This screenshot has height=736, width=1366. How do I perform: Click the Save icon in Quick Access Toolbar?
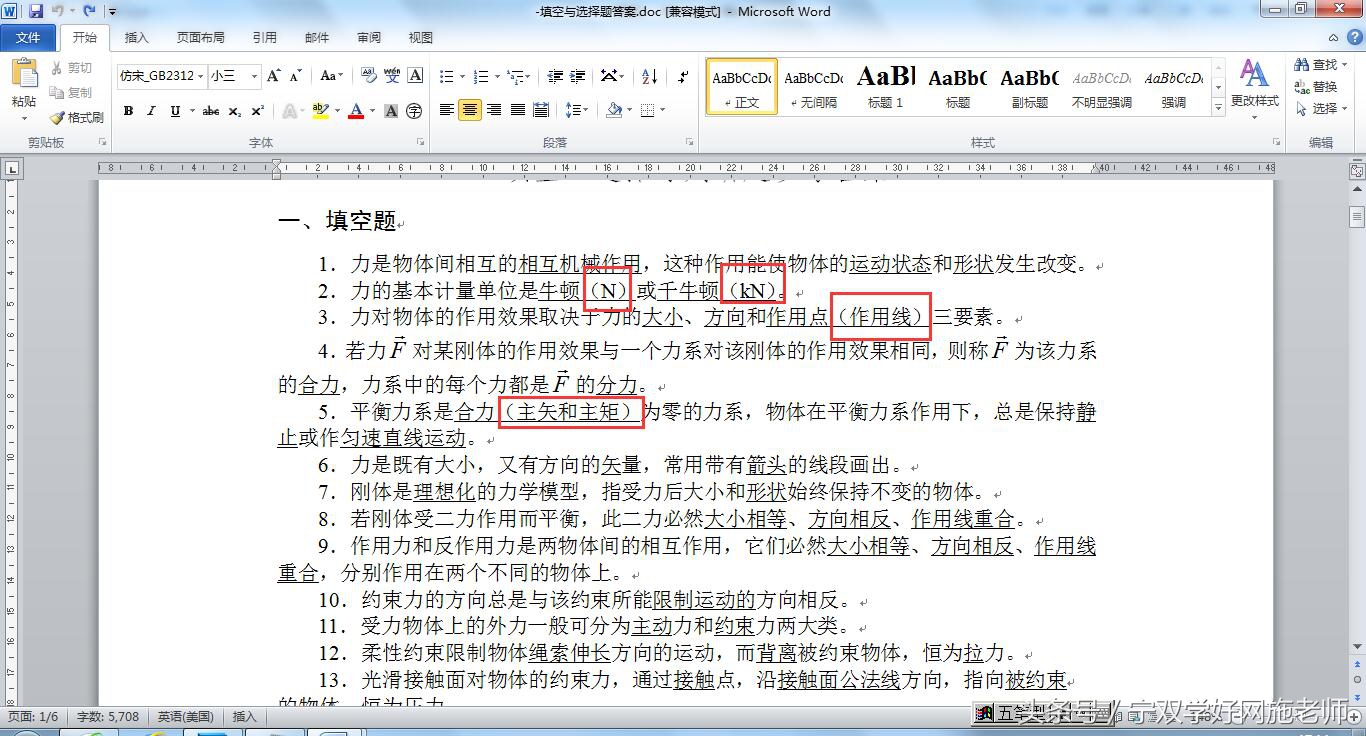[x=36, y=11]
